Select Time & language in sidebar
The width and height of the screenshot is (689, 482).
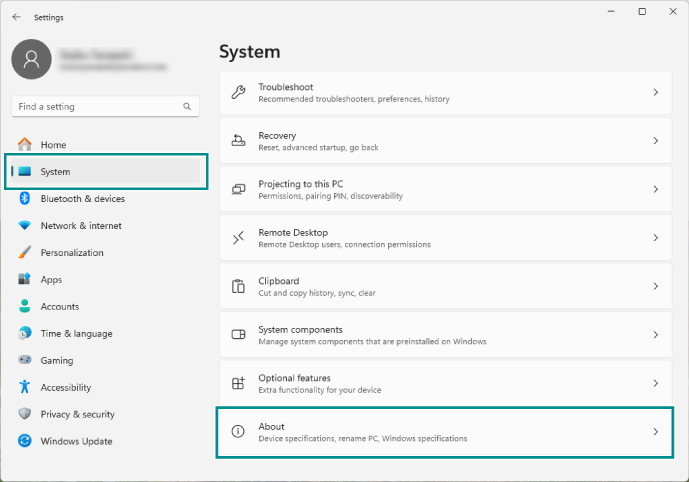(76, 334)
